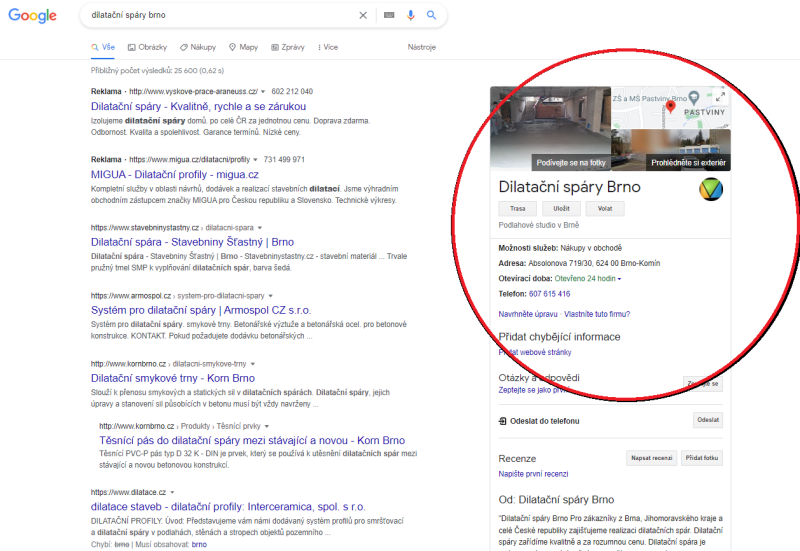Click phone number 731 499 971 in ad
Screen dimensions: 800x551
click(x=284, y=160)
